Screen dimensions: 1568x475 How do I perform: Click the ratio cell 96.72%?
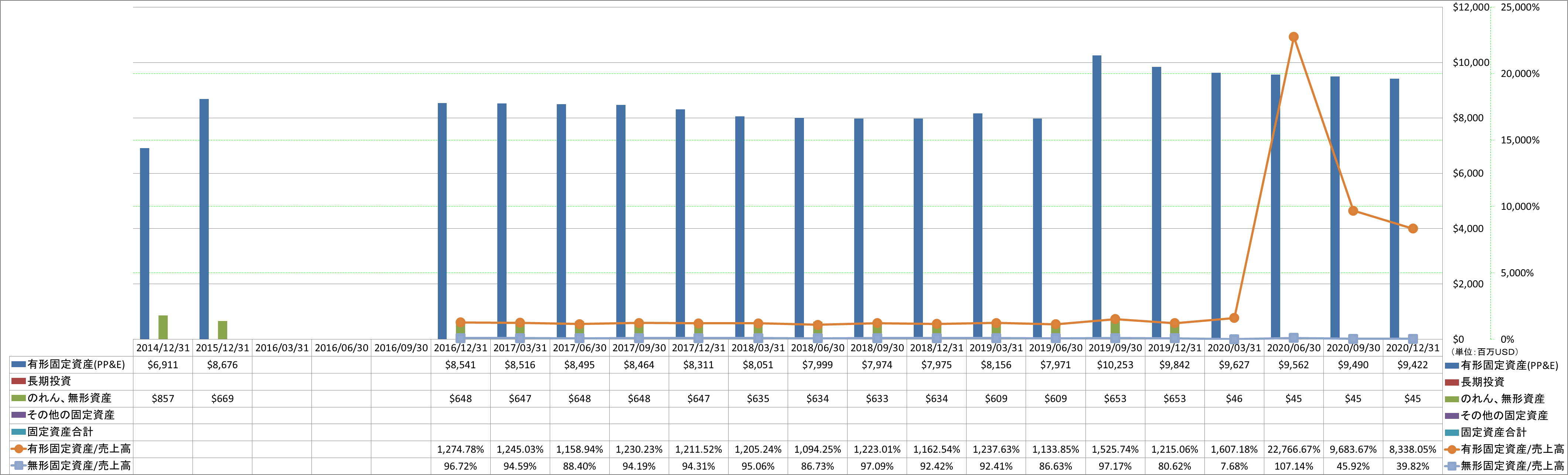tap(461, 466)
